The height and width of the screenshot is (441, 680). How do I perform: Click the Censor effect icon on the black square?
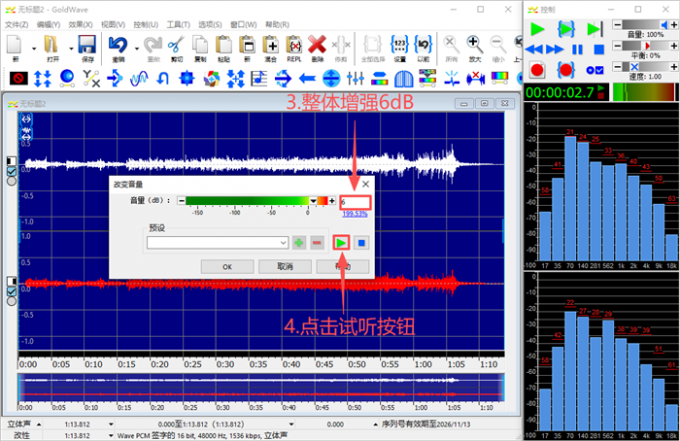(19, 78)
